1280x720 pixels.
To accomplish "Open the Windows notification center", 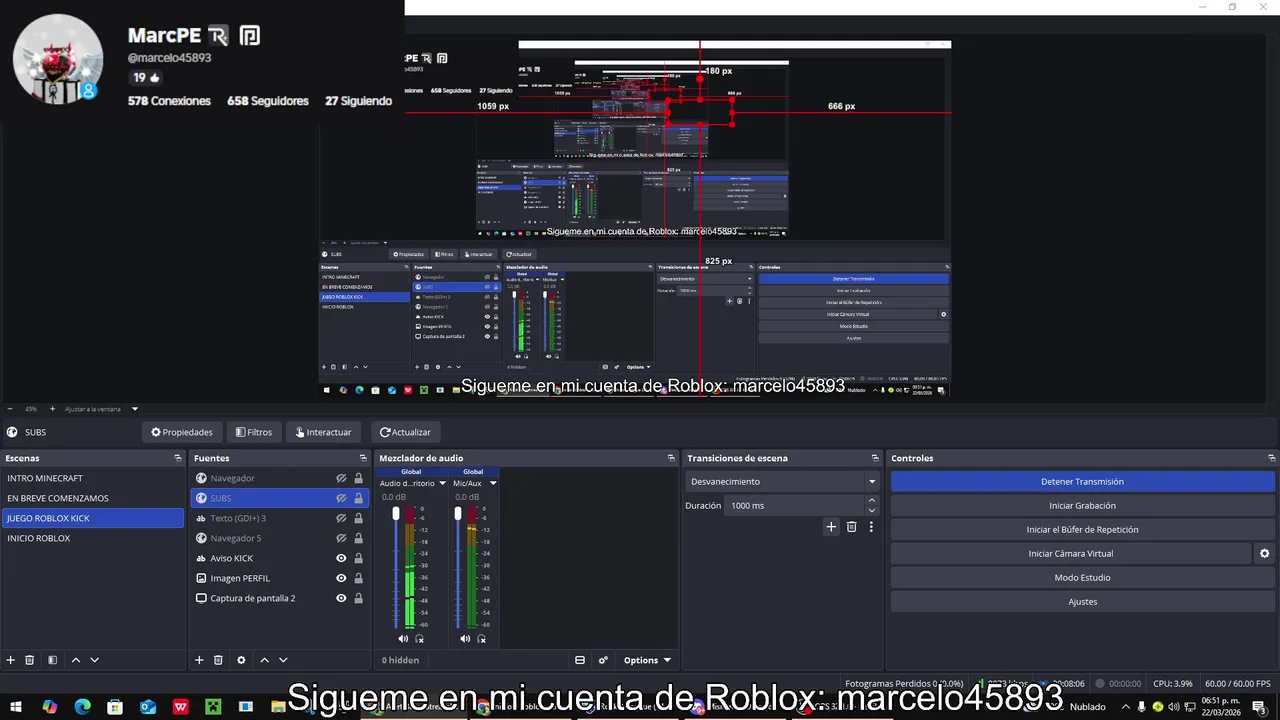I will (1259, 707).
